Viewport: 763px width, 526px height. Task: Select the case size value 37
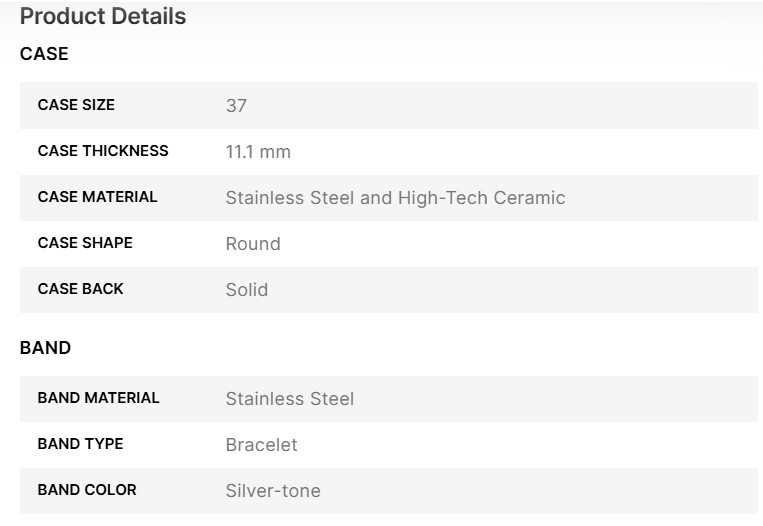point(236,106)
